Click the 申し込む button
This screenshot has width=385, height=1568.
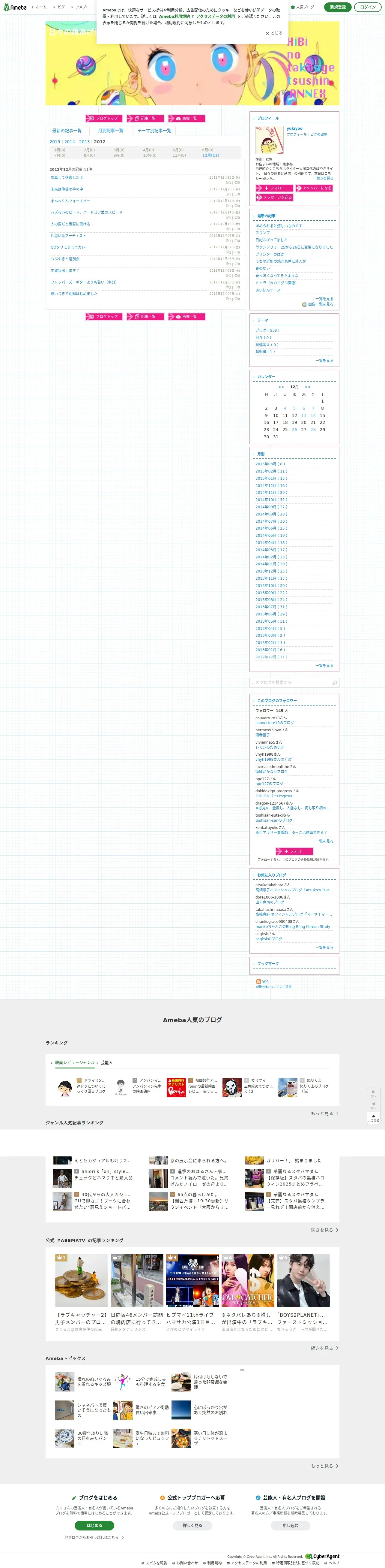pos(290,1526)
